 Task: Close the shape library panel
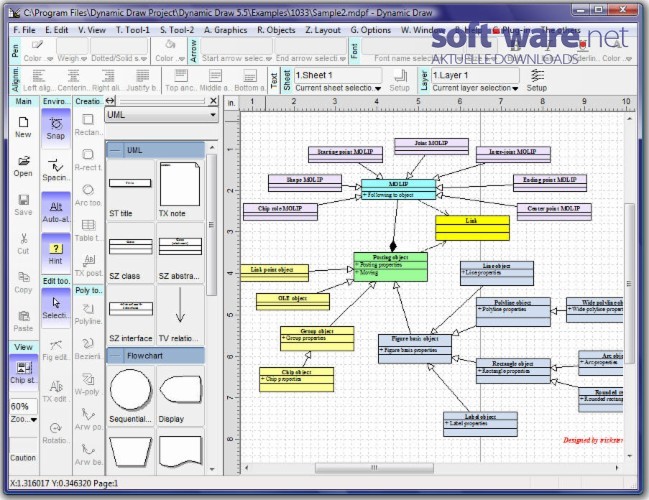[x=213, y=101]
